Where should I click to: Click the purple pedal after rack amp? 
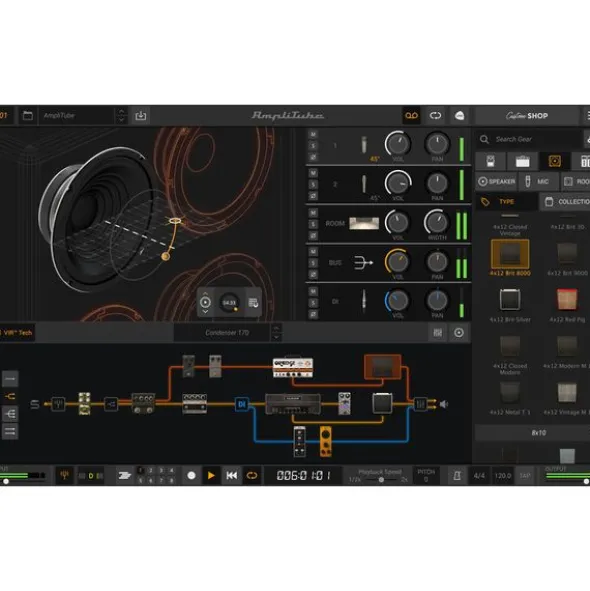point(344,403)
